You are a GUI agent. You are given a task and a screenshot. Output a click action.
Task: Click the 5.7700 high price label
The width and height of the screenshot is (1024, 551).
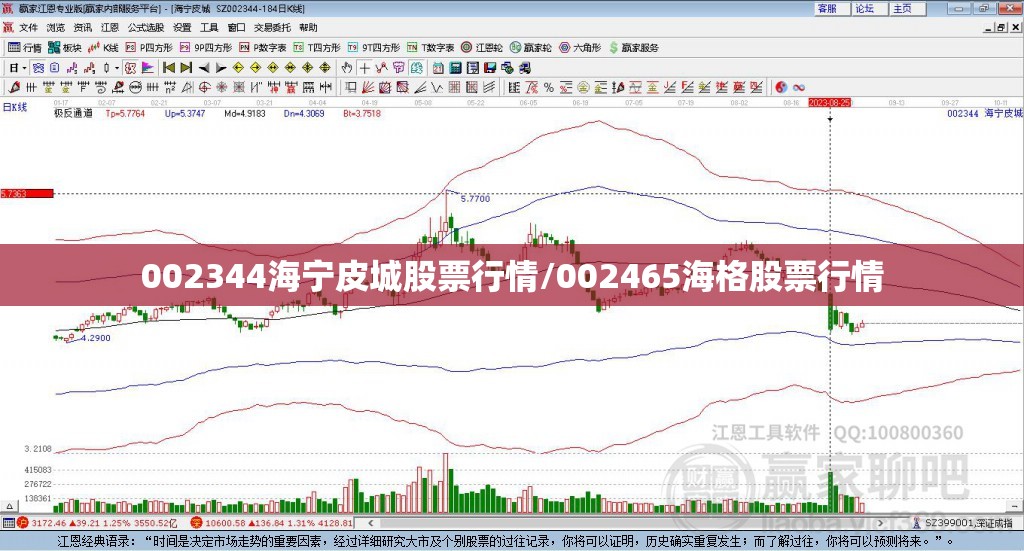click(x=475, y=198)
